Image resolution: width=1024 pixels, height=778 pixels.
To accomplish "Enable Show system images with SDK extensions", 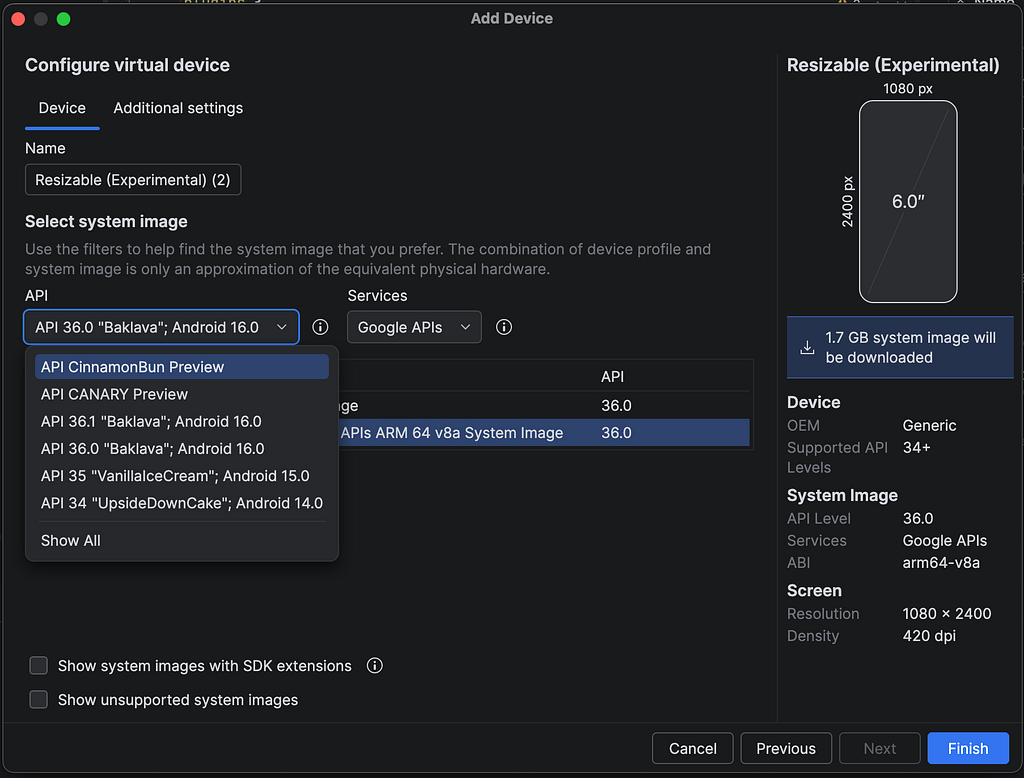I will coord(39,666).
